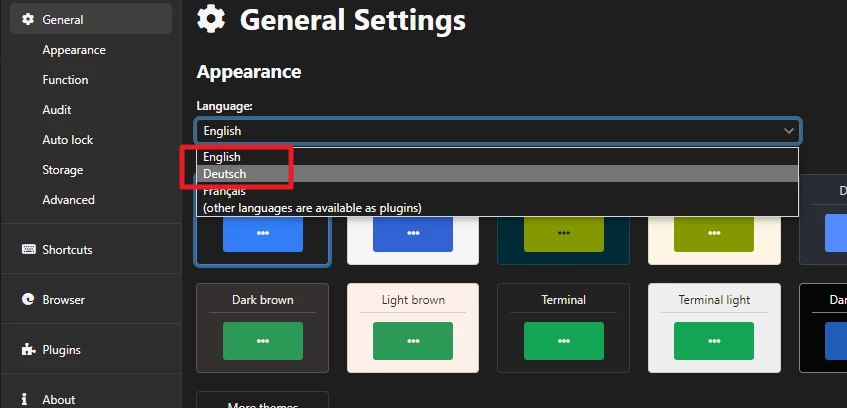
Task: Click the More themes button
Action: click(x=263, y=402)
